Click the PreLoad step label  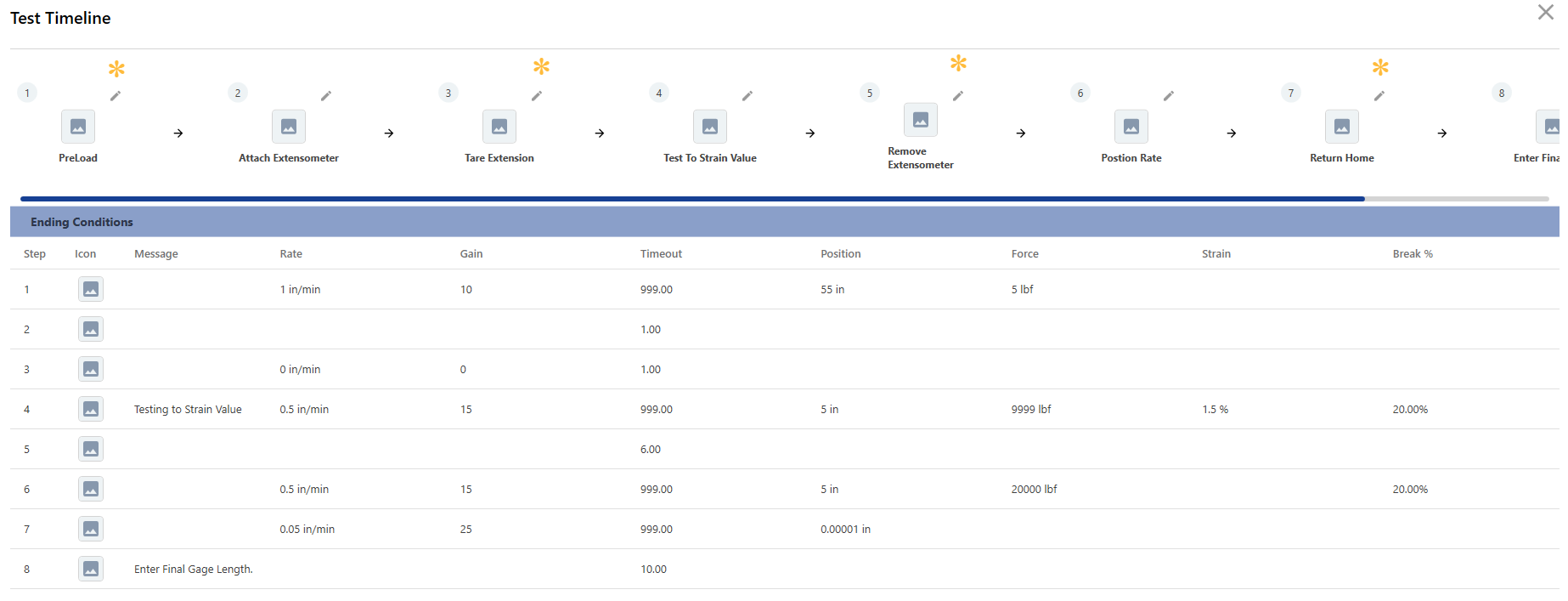pos(78,158)
